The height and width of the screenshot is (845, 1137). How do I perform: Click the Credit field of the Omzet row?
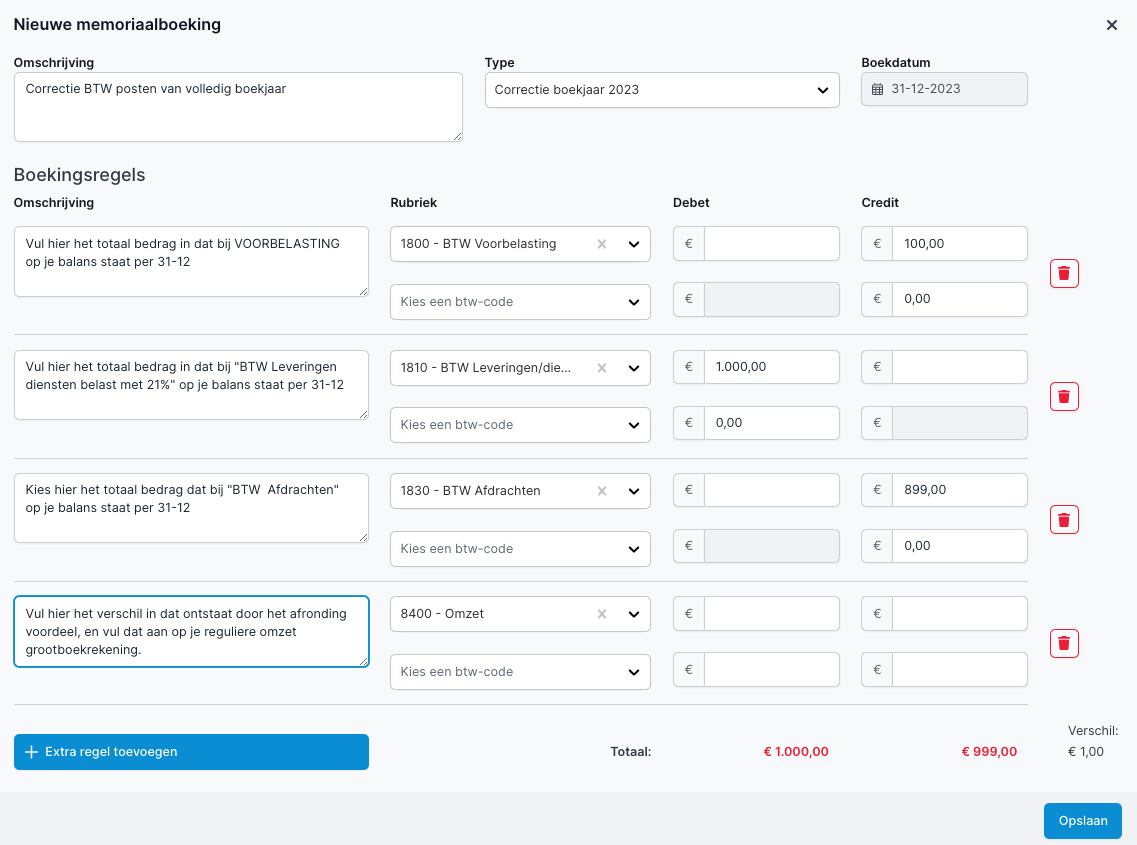click(x=959, y=614)
